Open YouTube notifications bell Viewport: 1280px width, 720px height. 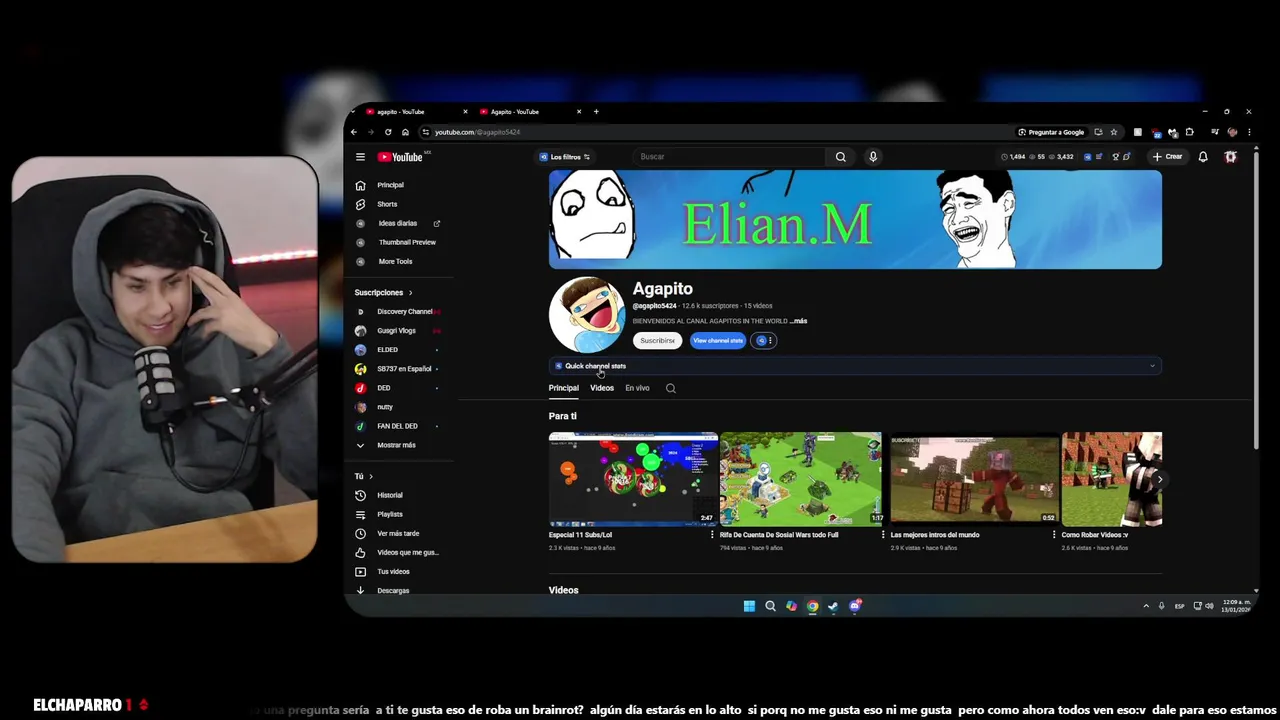point(1203,157)
